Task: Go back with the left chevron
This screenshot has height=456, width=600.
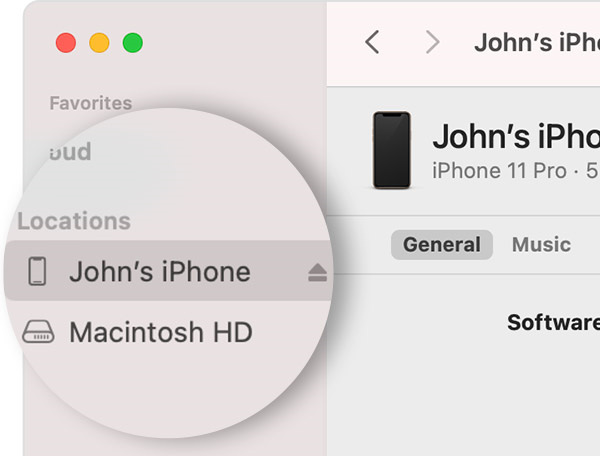Action: click(x=372, y=42)
